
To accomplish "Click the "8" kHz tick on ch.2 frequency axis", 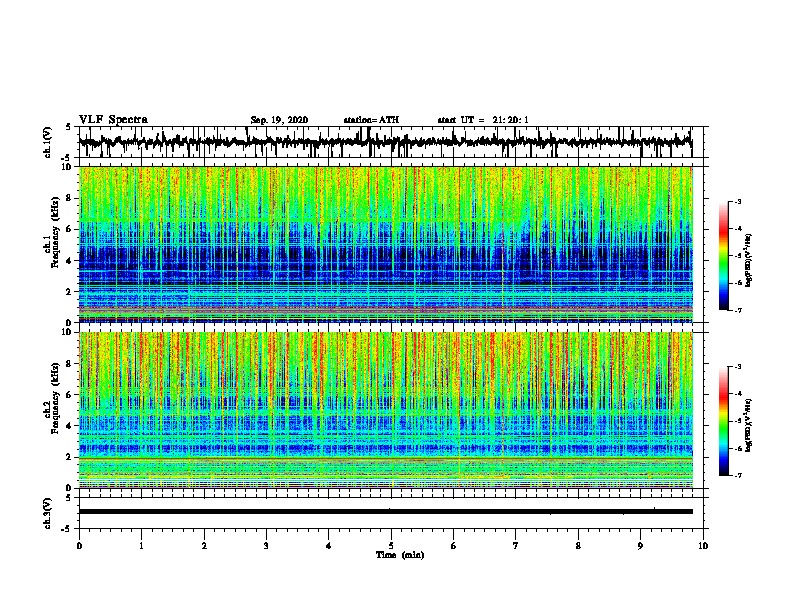I will (70, 364).
